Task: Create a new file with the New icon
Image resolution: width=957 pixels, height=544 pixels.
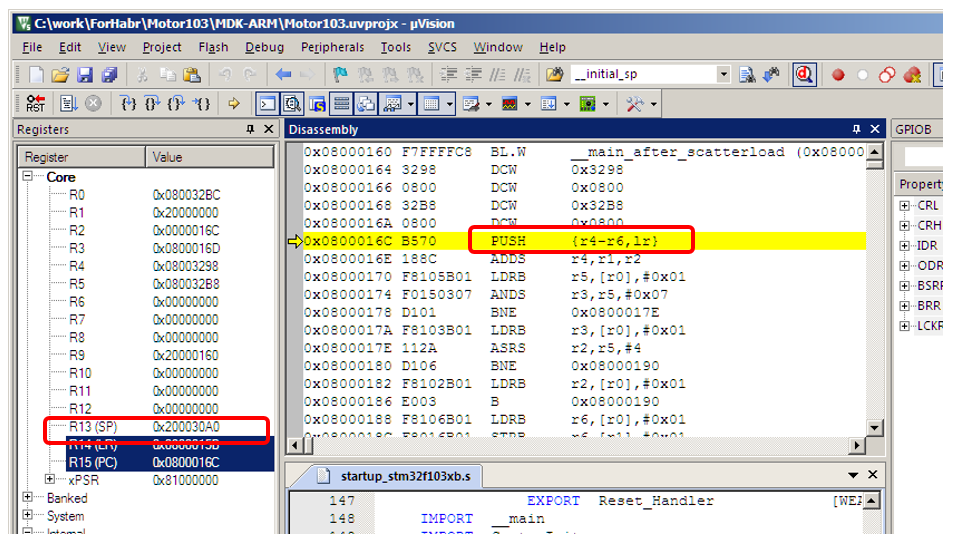Action: [x=36, y=74]
